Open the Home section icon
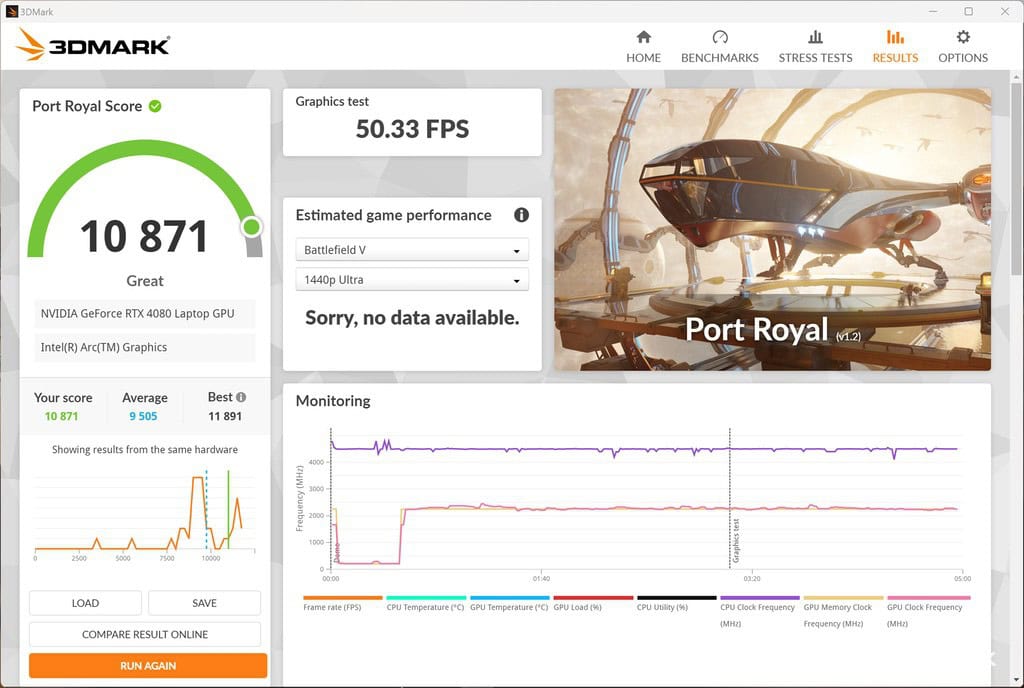This screenshot has height=688, width=1024. 643,37
